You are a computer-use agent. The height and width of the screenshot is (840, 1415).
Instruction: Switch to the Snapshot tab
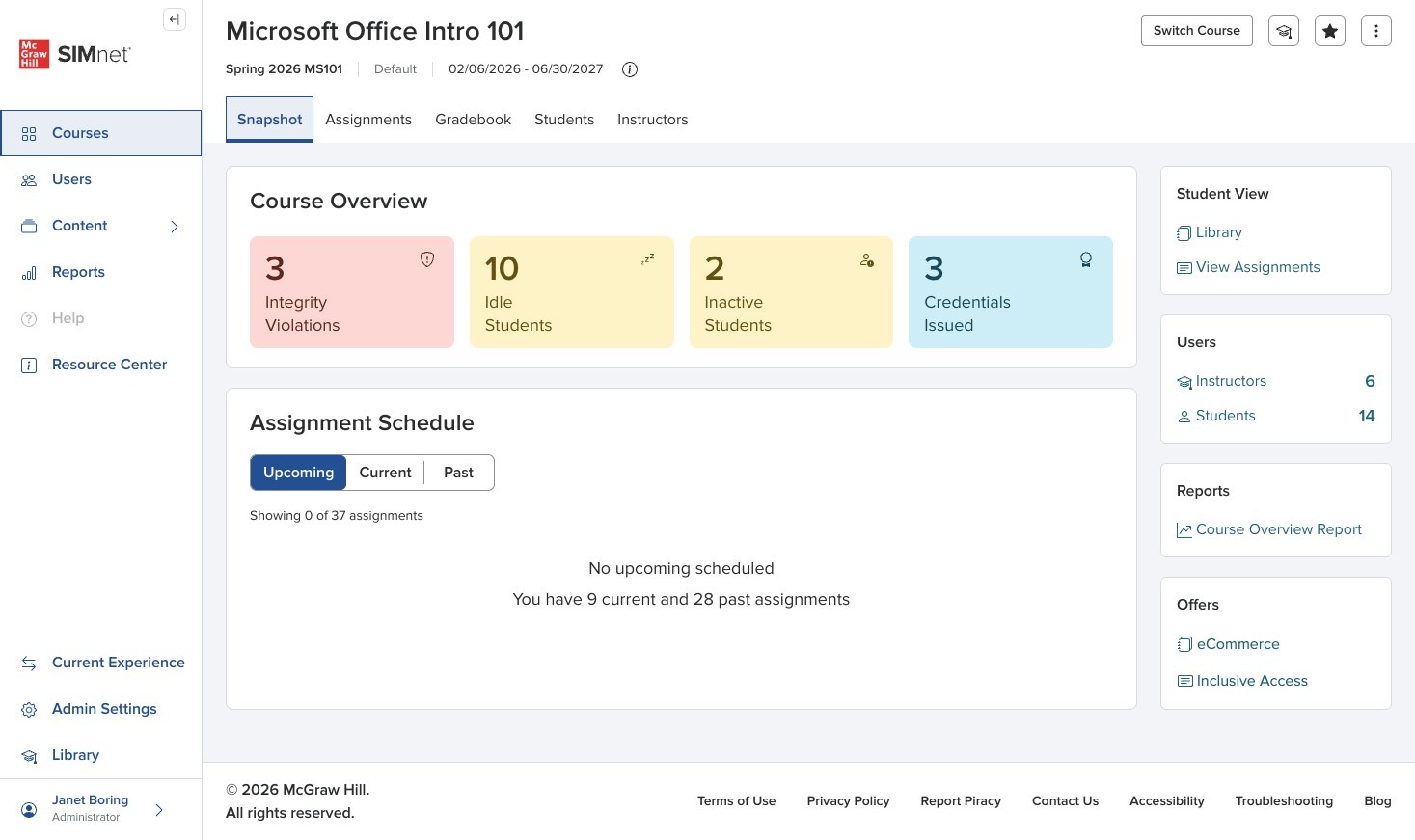click(x=269, y=120)
